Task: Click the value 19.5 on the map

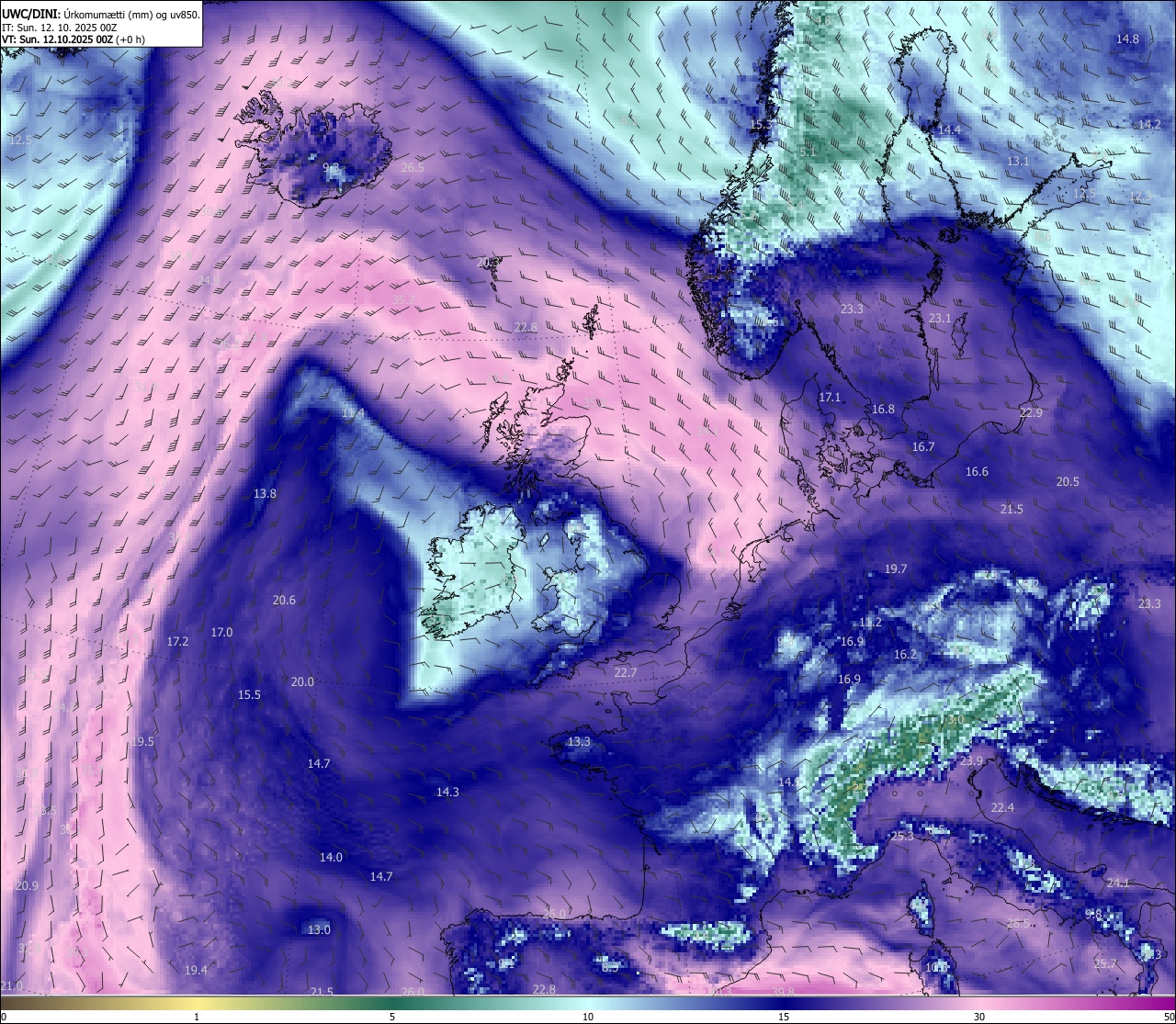Action: coord(143,742)
